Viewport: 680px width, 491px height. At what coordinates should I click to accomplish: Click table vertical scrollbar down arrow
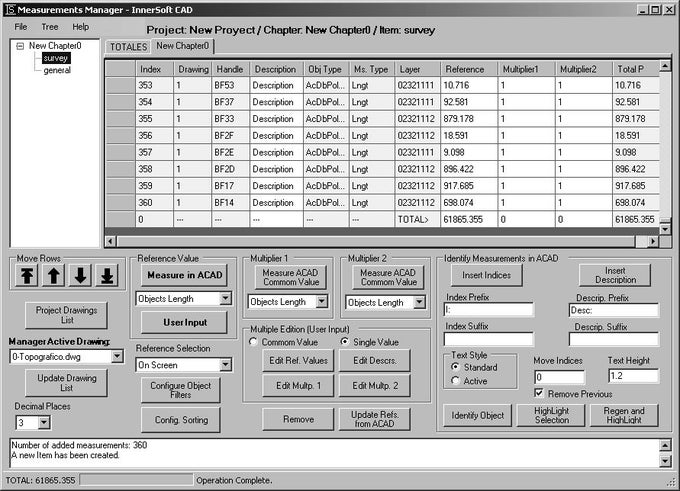[x=665, y=229]
